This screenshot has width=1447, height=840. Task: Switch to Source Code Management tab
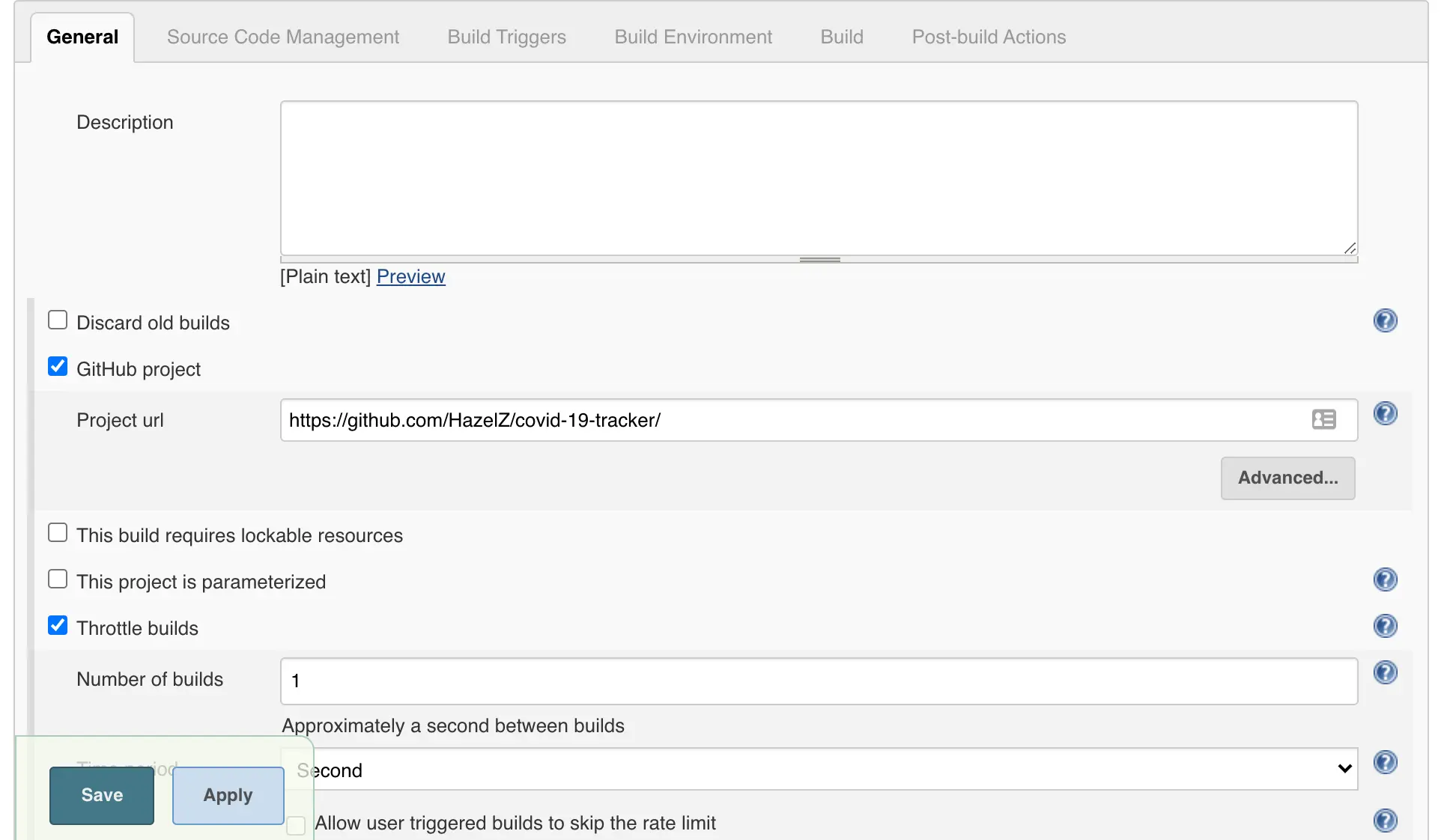pyautogui.click(x=282, y=37)
